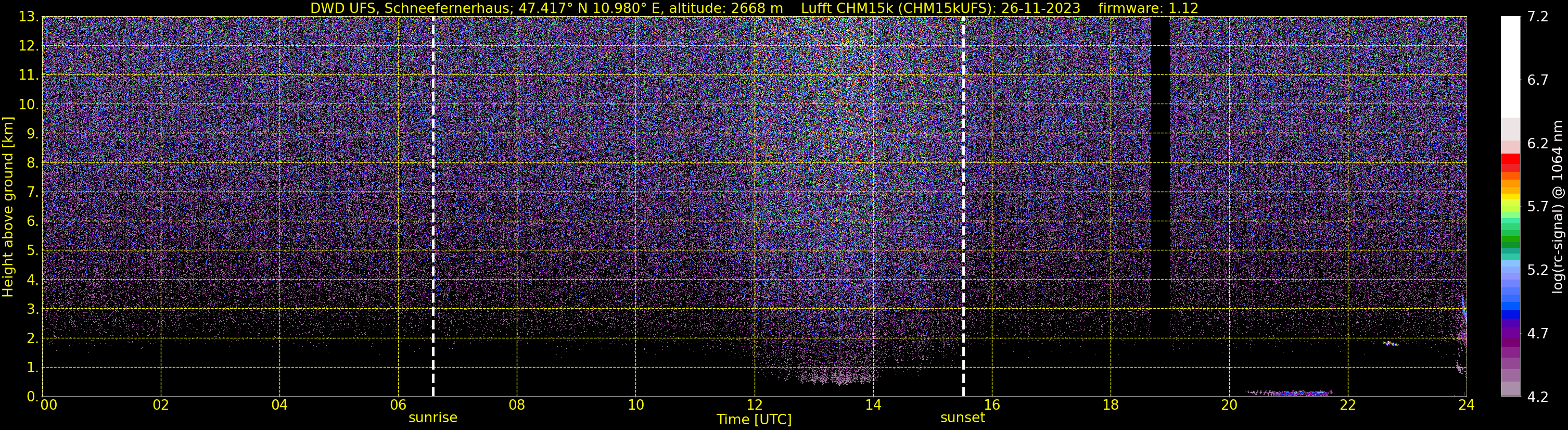The image size is (1568, 430).
Task: Pick the deep blue band of the colorbar
Action: click(1510, 314)
